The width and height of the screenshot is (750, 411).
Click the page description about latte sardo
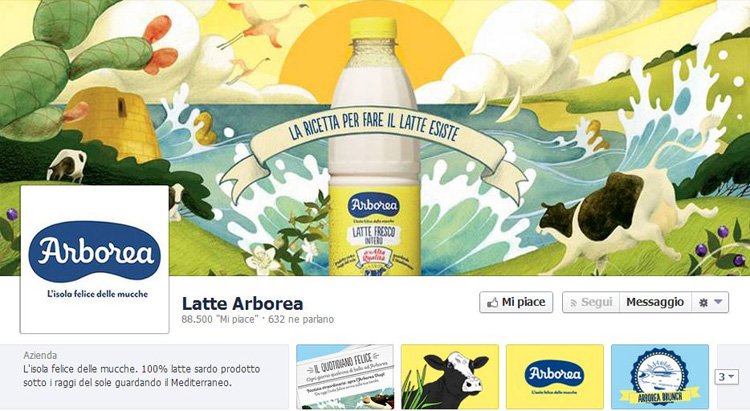coord(142,376)
